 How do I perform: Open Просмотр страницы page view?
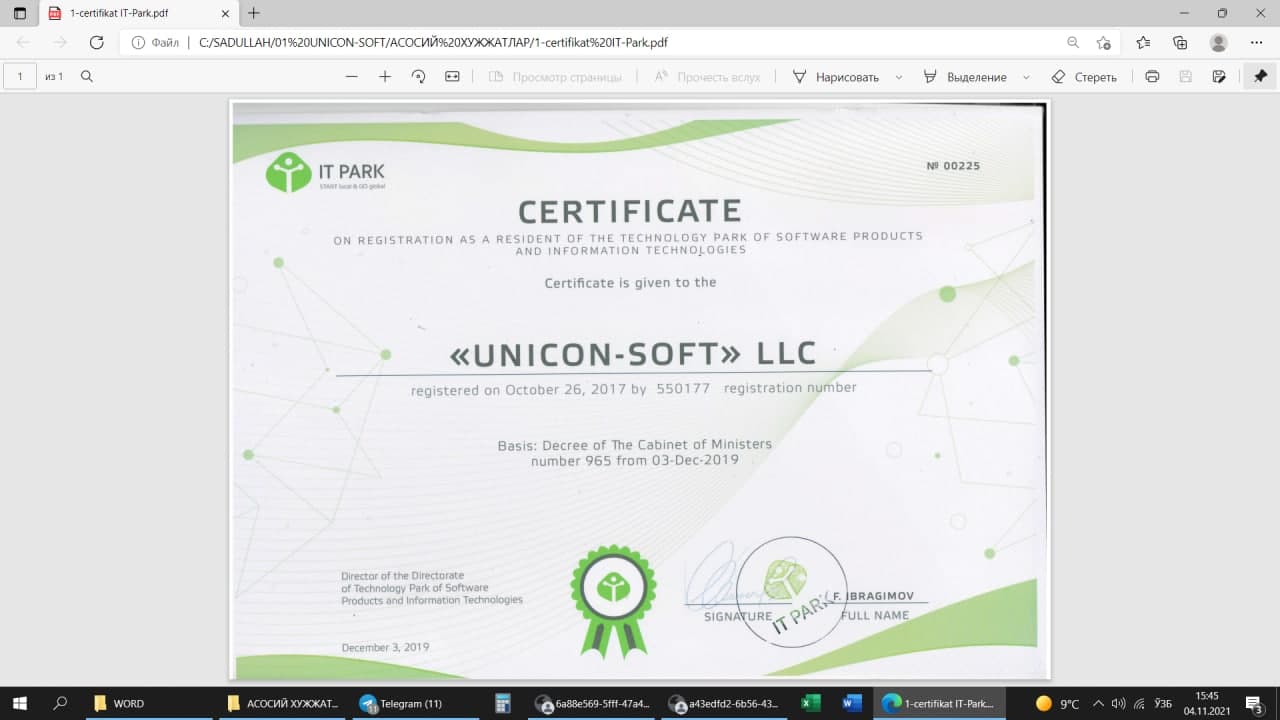point(556,77)
